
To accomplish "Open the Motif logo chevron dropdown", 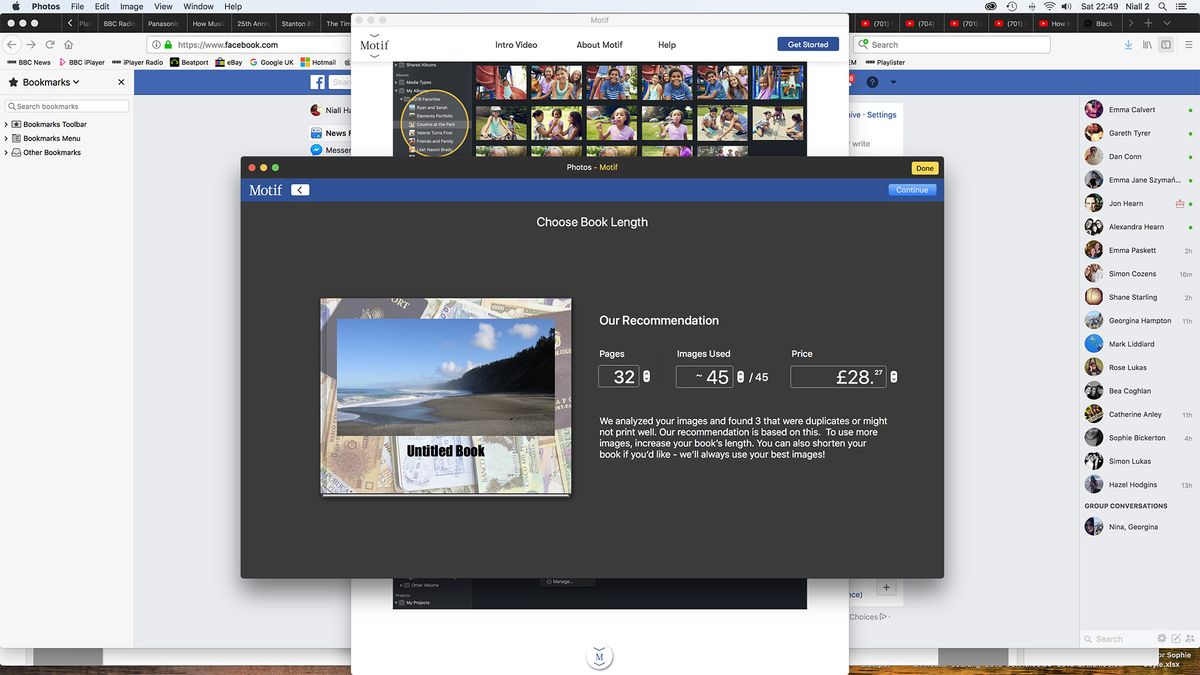I will pos(374,56).
